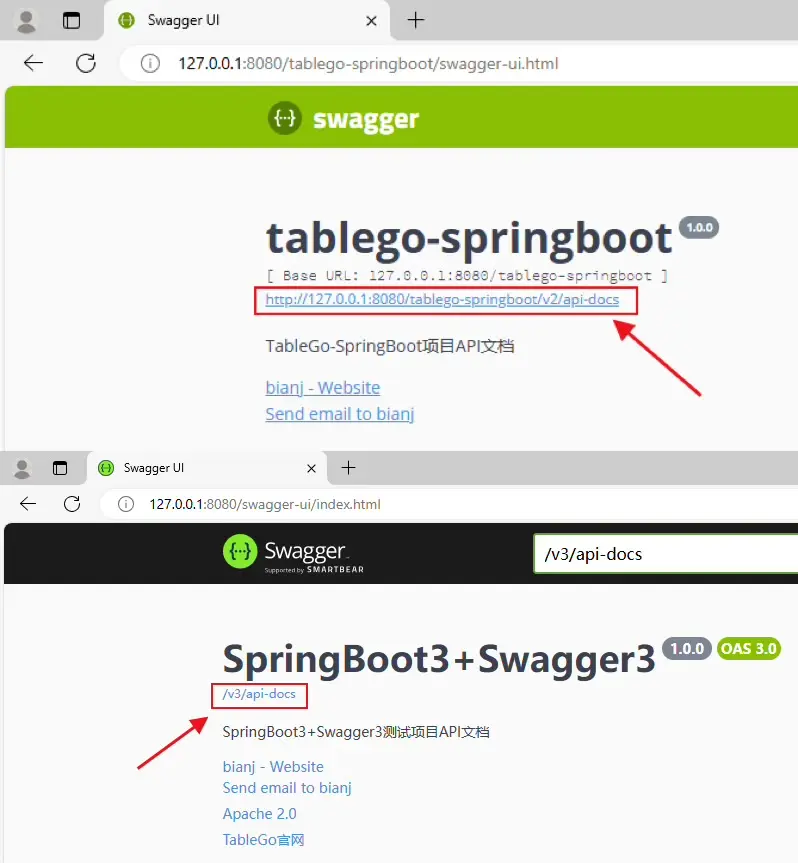798x863 pixels.
Task: Click address bar showing tablego-springboot/swagger-ui.html
Action: [460, 63]
